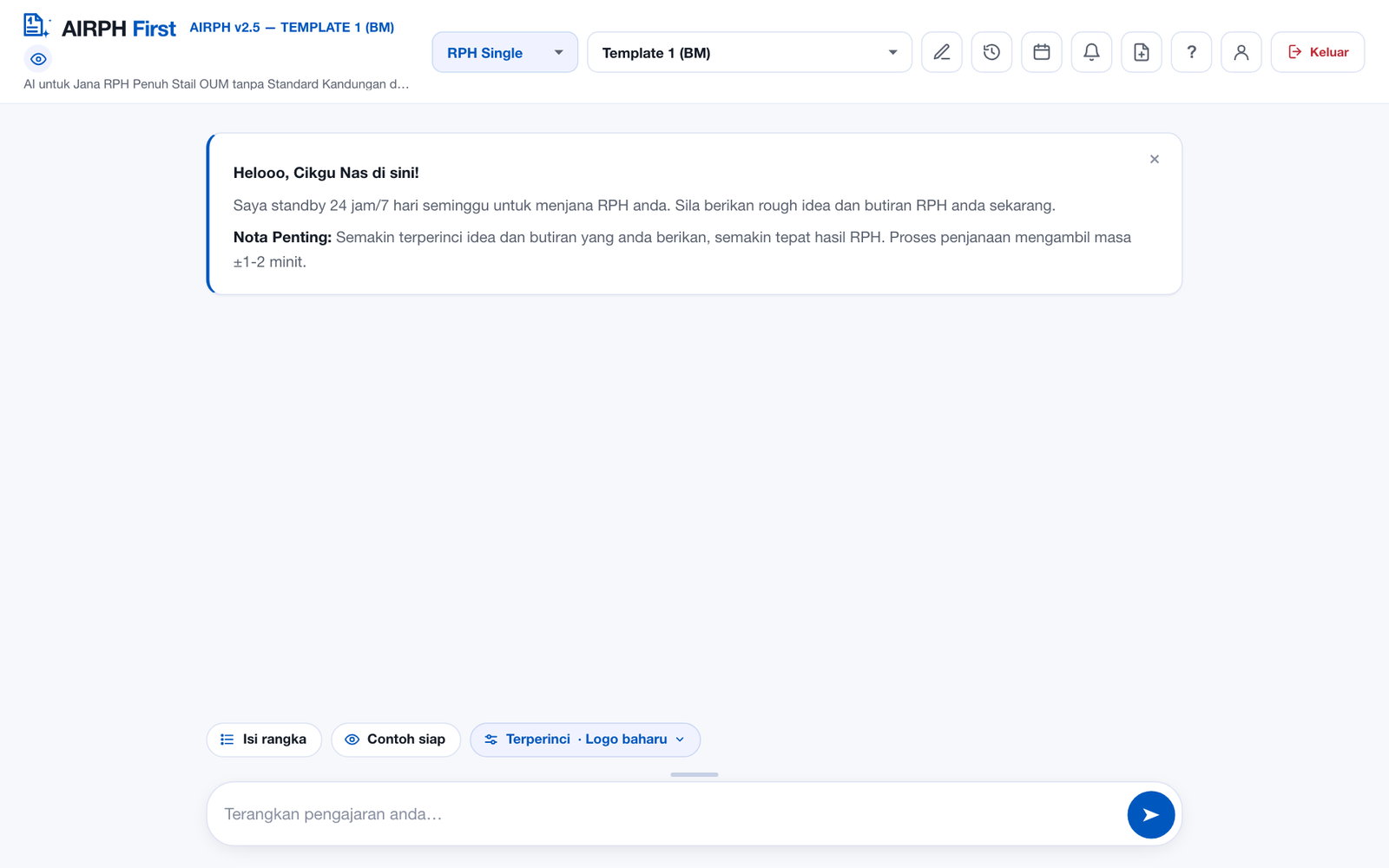Click the 'AI untuk Jana RPH Penuh' subtitle
Image resolution: width=1389 pixels, height=868 pixels.
coord(216,84)
